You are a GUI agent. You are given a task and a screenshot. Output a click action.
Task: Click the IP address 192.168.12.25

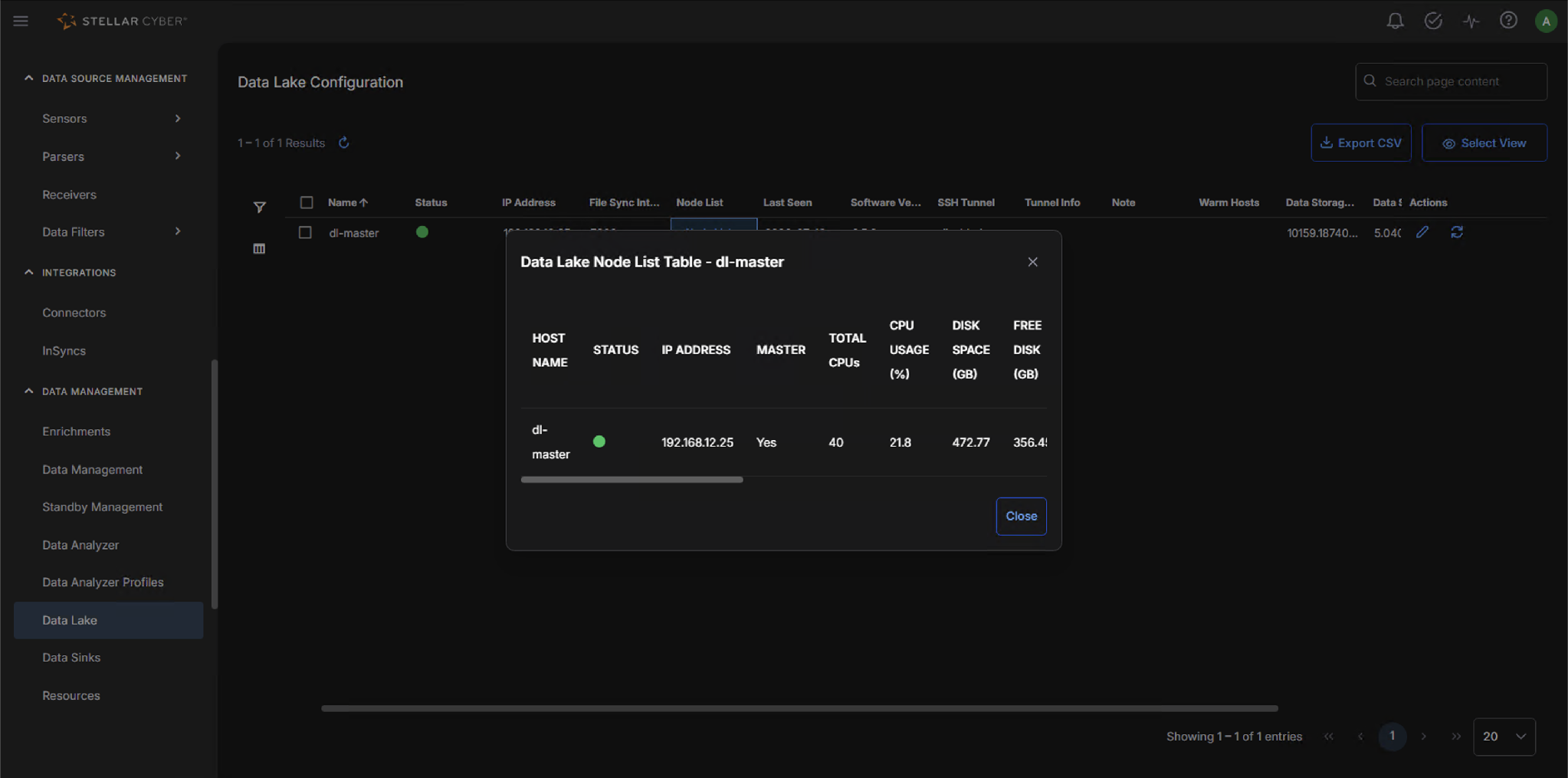tap(697, 442)
